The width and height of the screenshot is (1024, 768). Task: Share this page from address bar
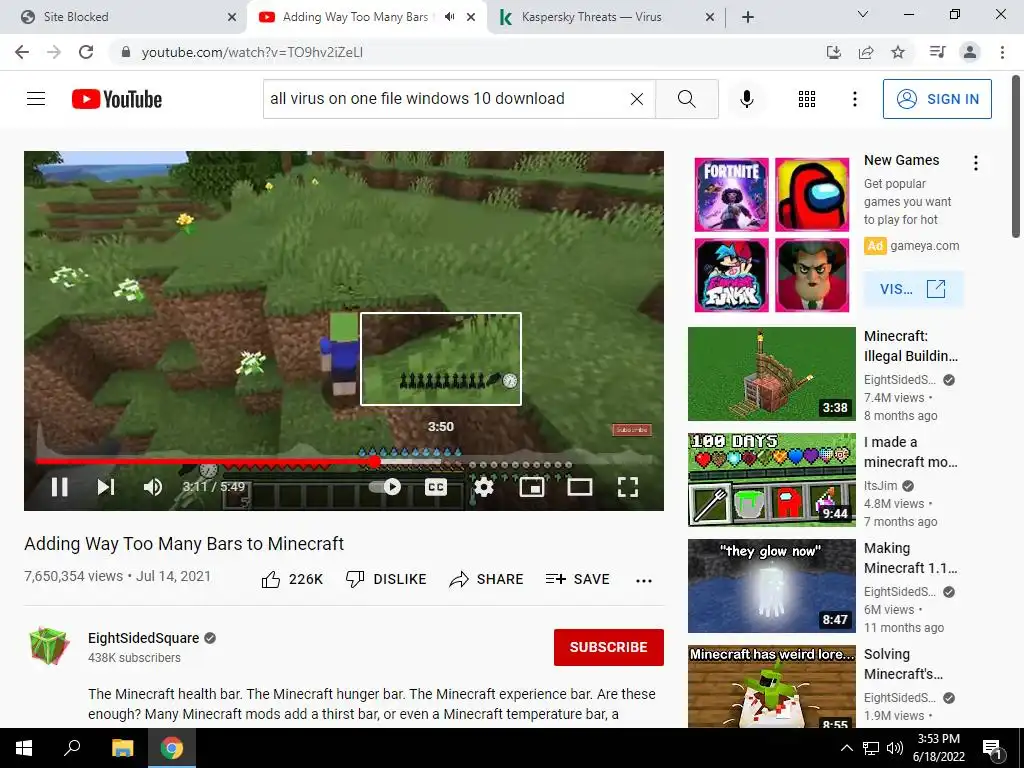coord(866,52)
